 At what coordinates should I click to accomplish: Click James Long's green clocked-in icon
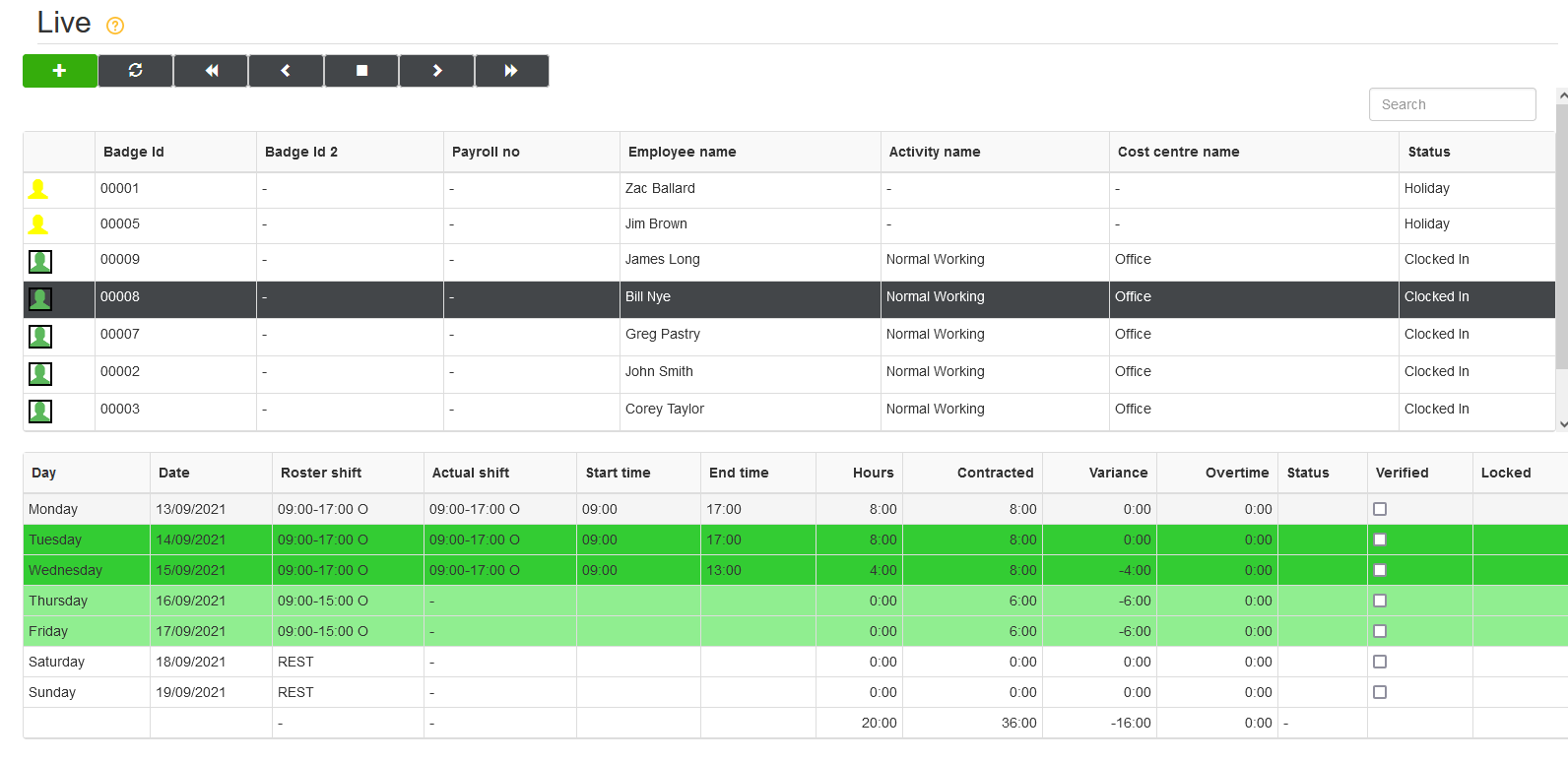pos(40,261)
